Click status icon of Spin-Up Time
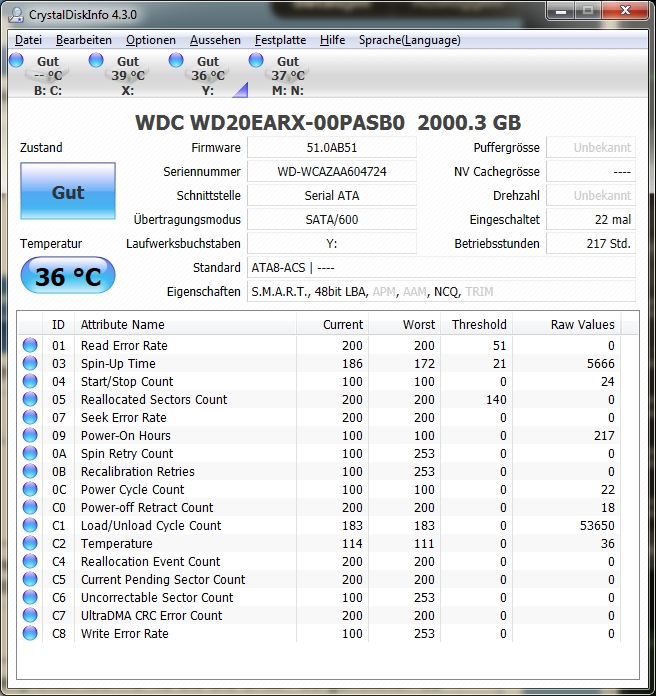The image size is (656, 696). coord(30,363)
